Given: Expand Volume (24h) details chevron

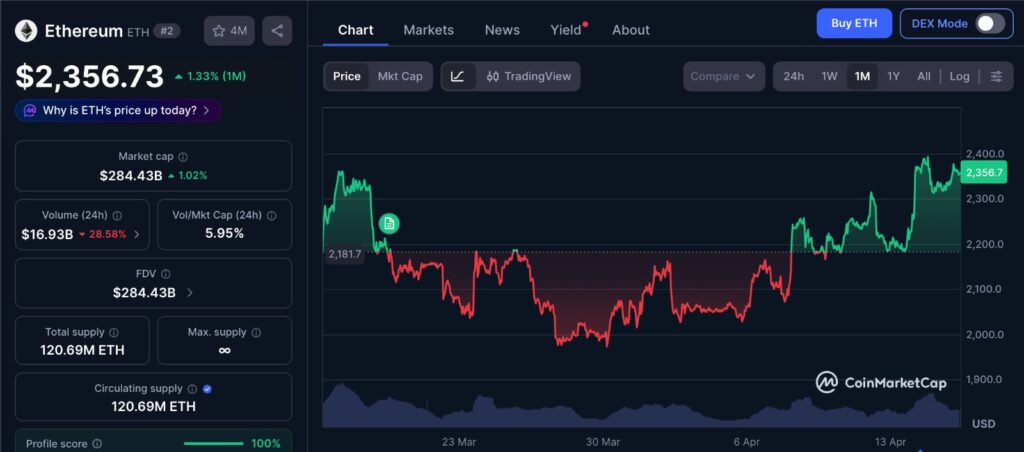Looking at the screenshot, I should [x=136, y=234].
